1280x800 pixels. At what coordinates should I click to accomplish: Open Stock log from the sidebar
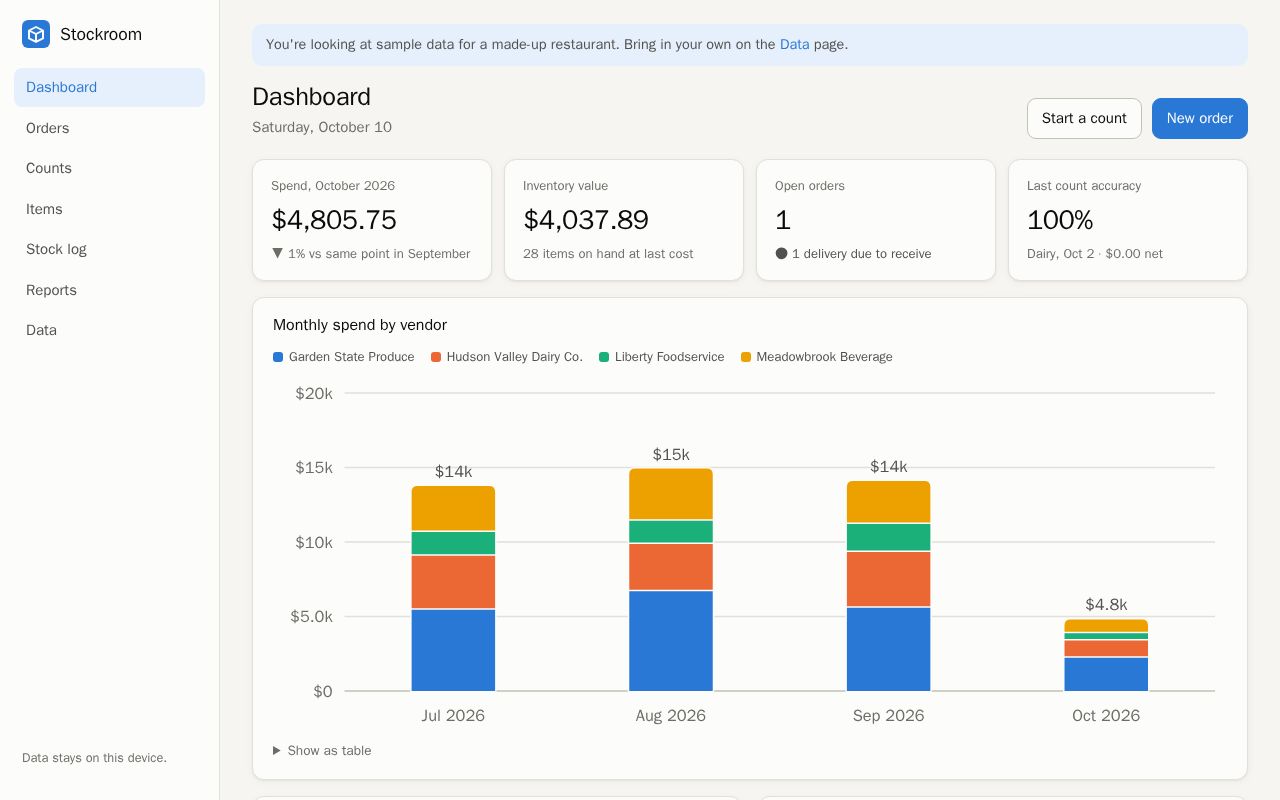pos(109,249)
